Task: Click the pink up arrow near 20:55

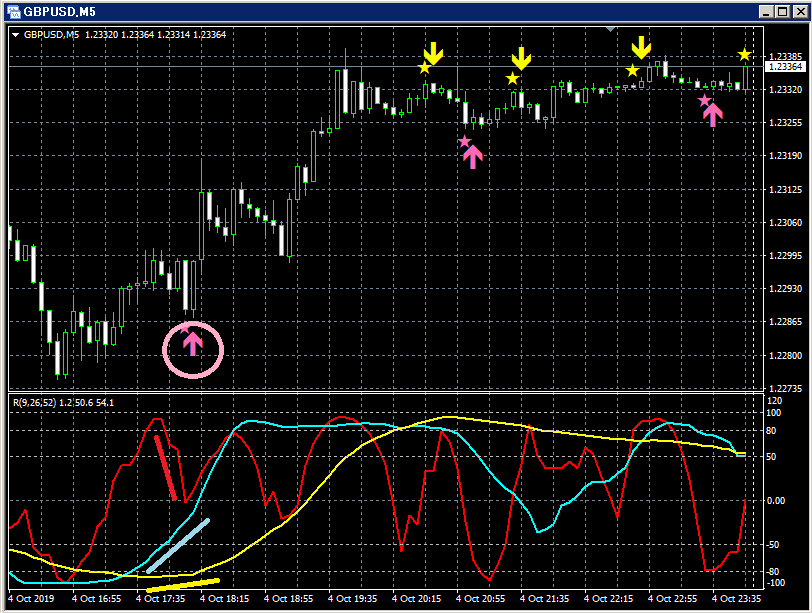Action: (x=472, y=157)
